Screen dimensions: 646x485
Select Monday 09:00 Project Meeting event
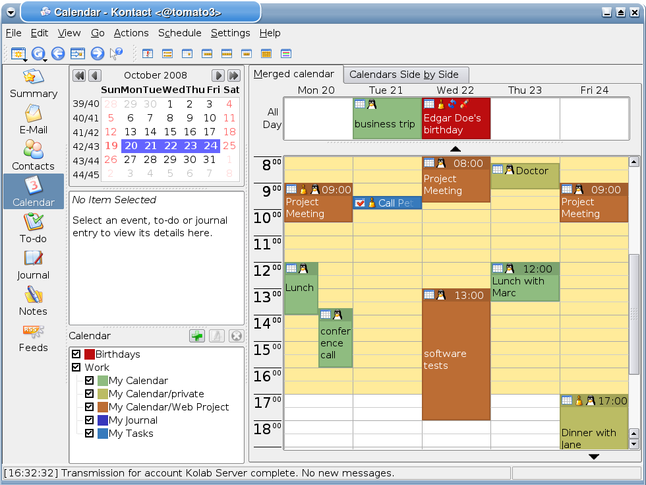(x=318, y=203)
